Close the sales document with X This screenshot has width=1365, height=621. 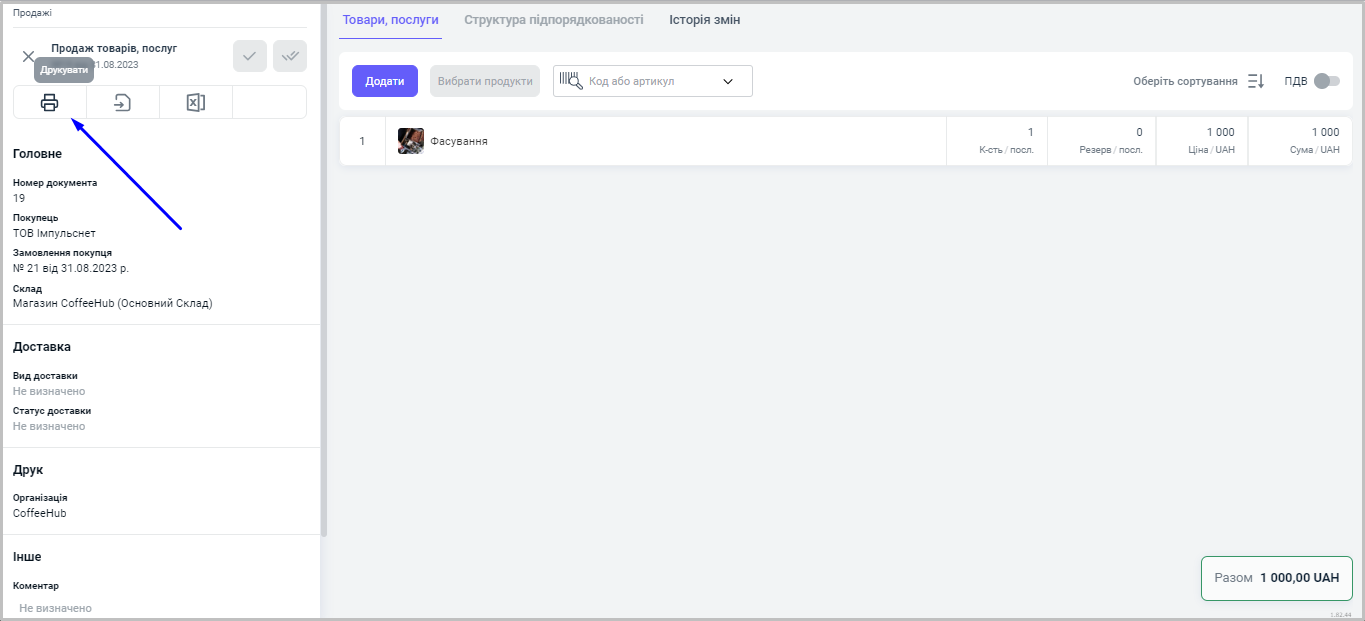[28, 56]
